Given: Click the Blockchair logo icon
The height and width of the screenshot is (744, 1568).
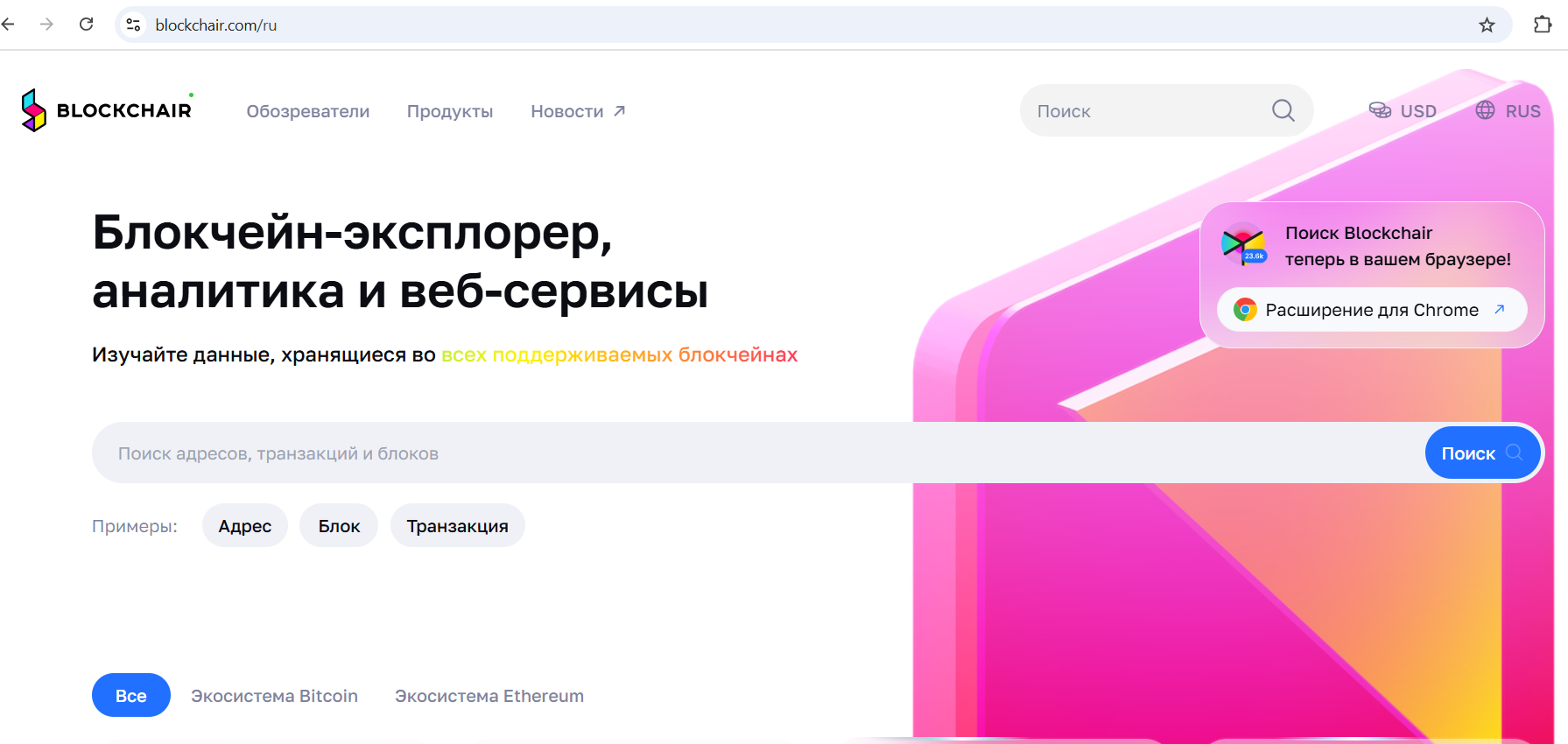Looking at the screenshot, I should click(33, 110).
